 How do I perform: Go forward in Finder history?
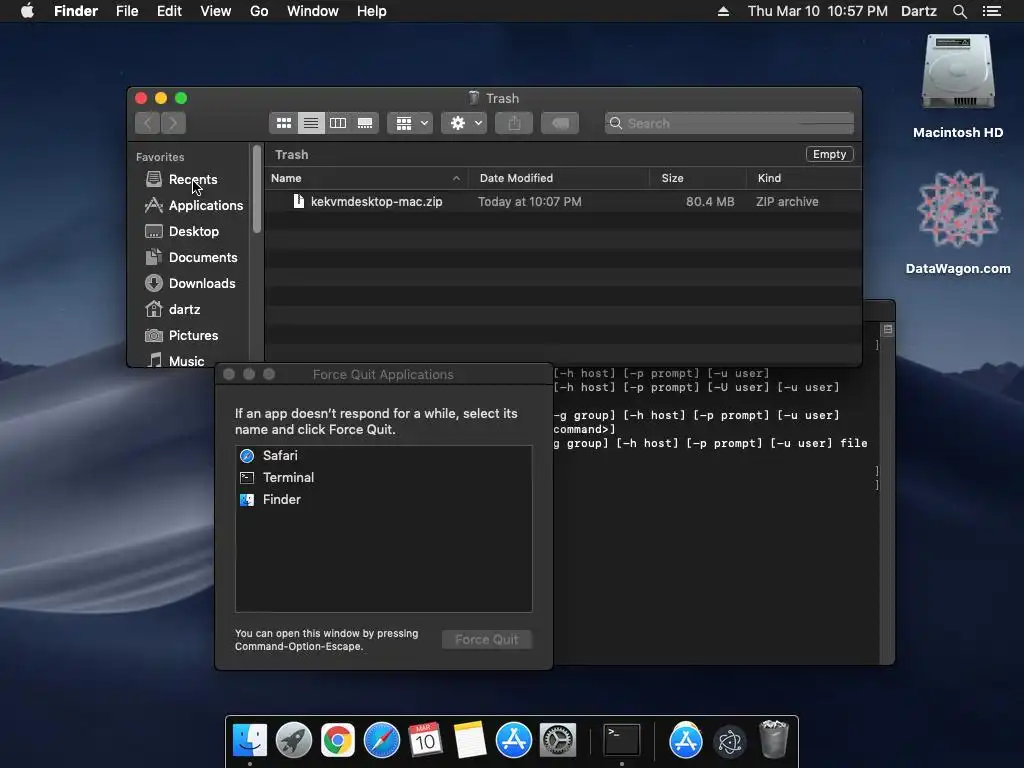point(173,123)
